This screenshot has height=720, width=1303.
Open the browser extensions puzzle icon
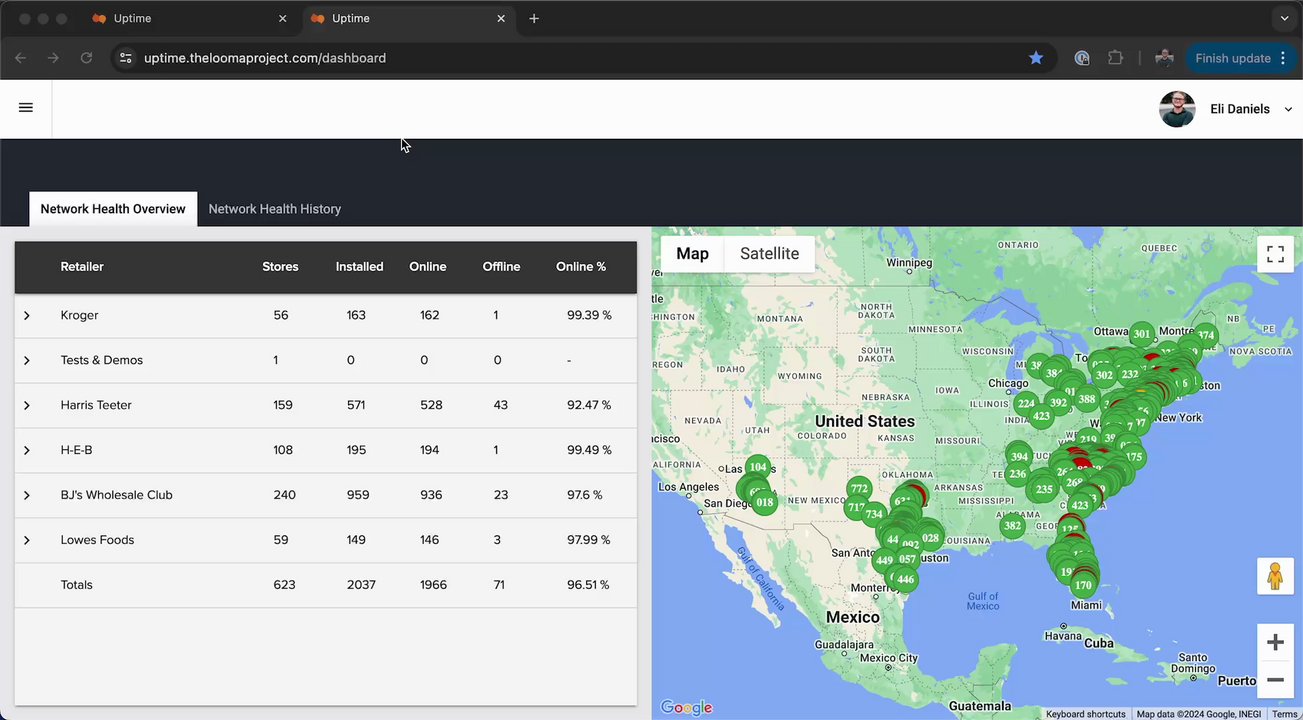pyautogui.click(x=1115, y=58)
